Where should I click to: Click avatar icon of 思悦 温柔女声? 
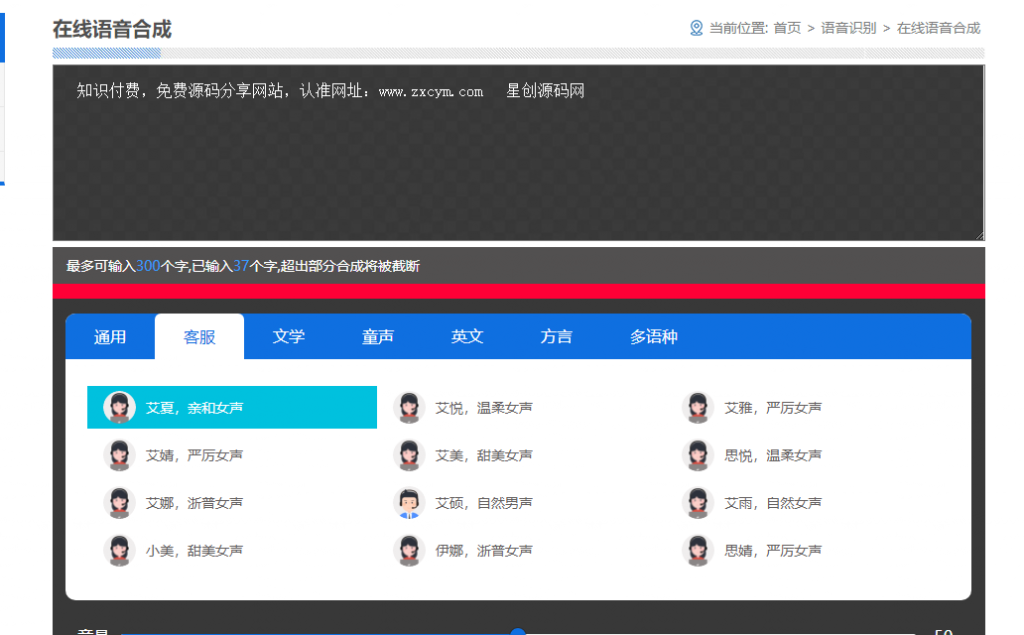coord(698,455)
